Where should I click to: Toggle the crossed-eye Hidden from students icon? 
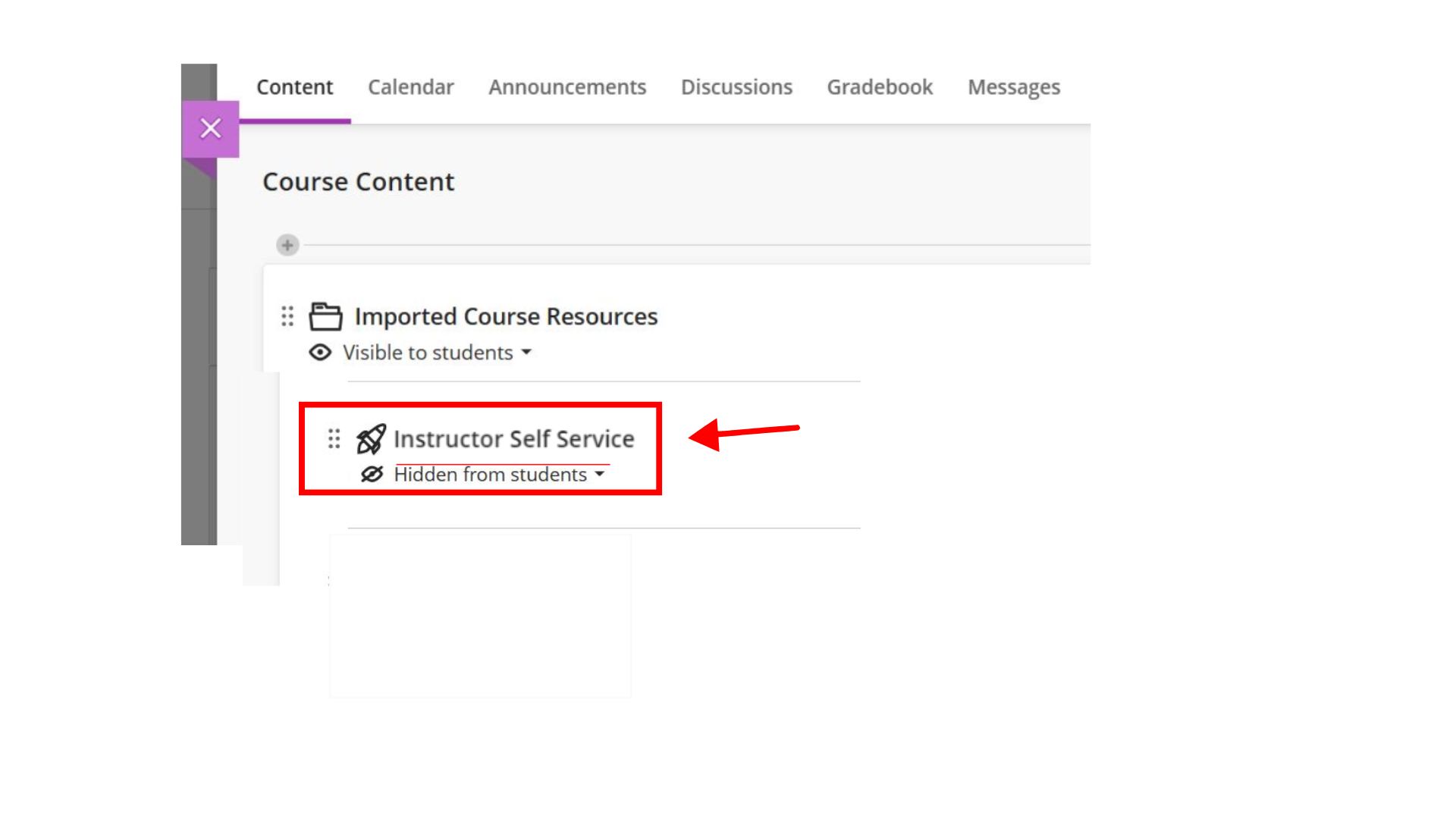(372, 475)
